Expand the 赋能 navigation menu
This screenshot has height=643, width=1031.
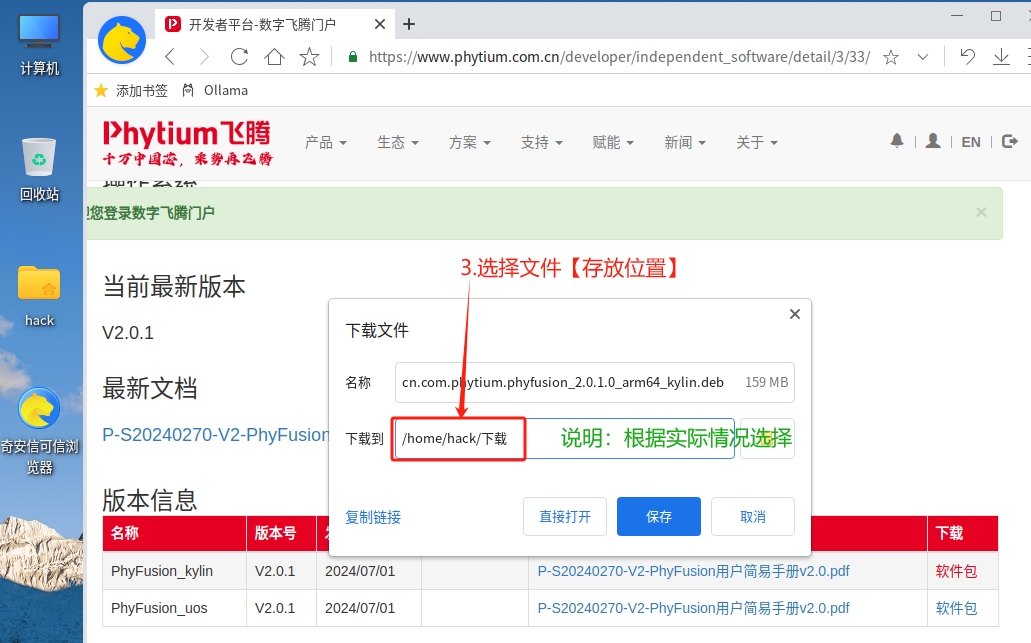[613, 143]
